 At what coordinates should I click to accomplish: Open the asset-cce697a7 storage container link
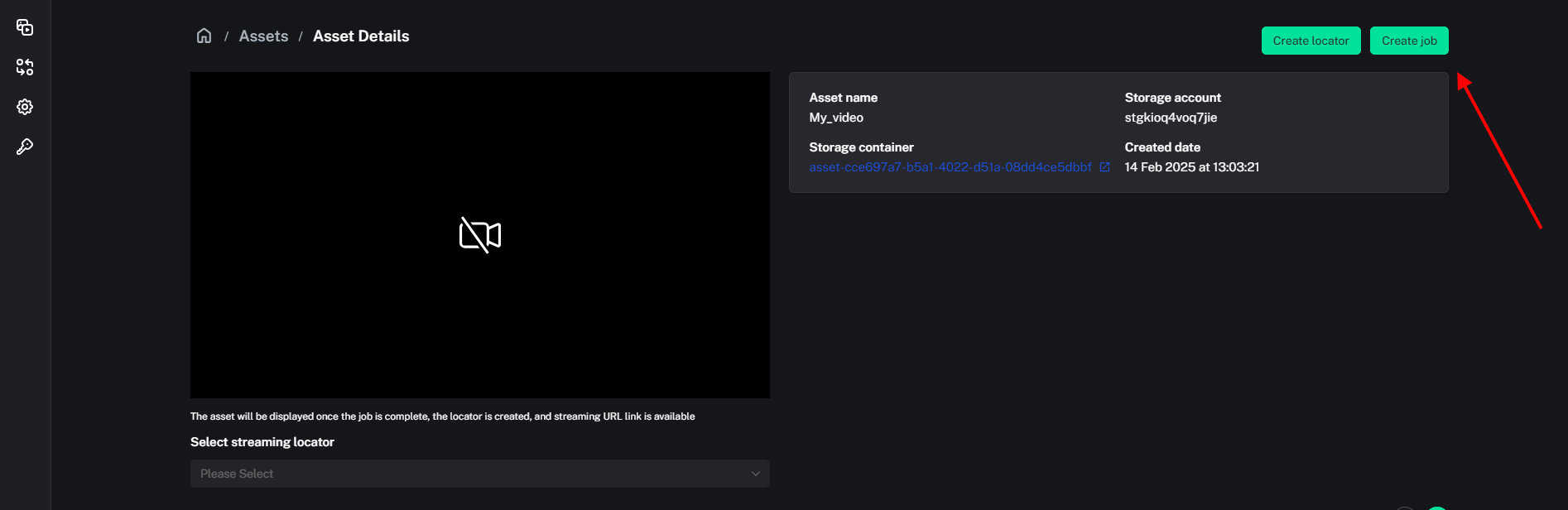tap(950, 167)
